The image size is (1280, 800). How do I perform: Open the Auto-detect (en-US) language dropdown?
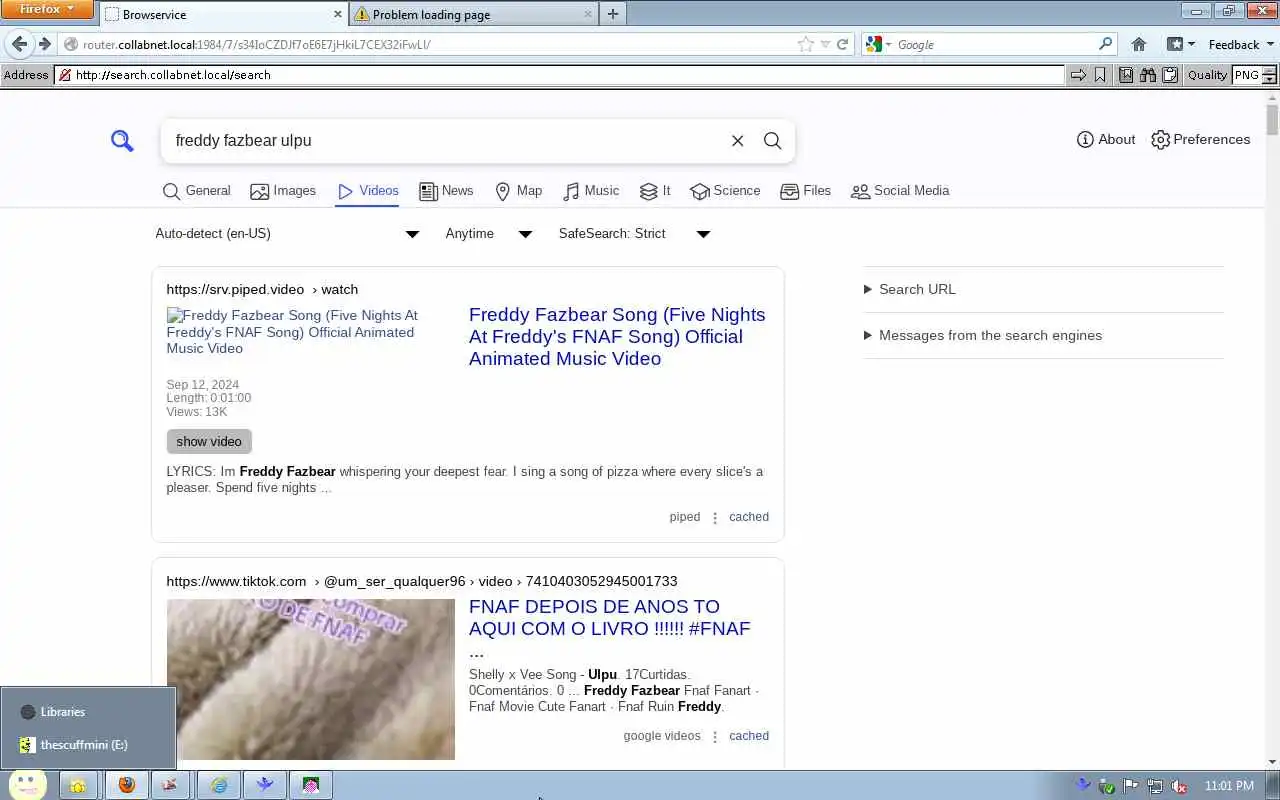click(x=288, y=233)
